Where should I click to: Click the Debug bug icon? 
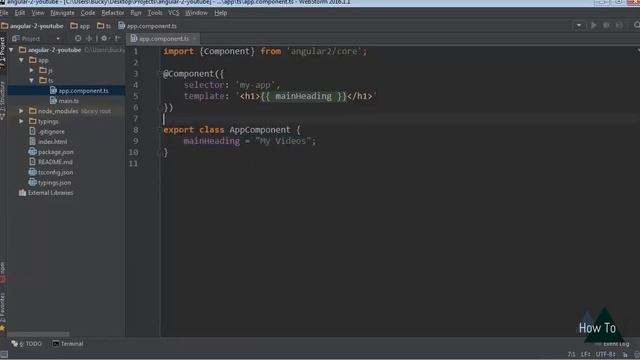point(607,25)
